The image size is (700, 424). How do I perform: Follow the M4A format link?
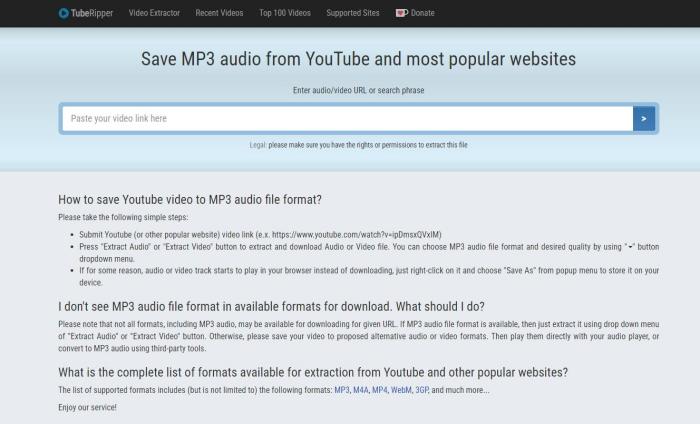click(x=361, y=390)
